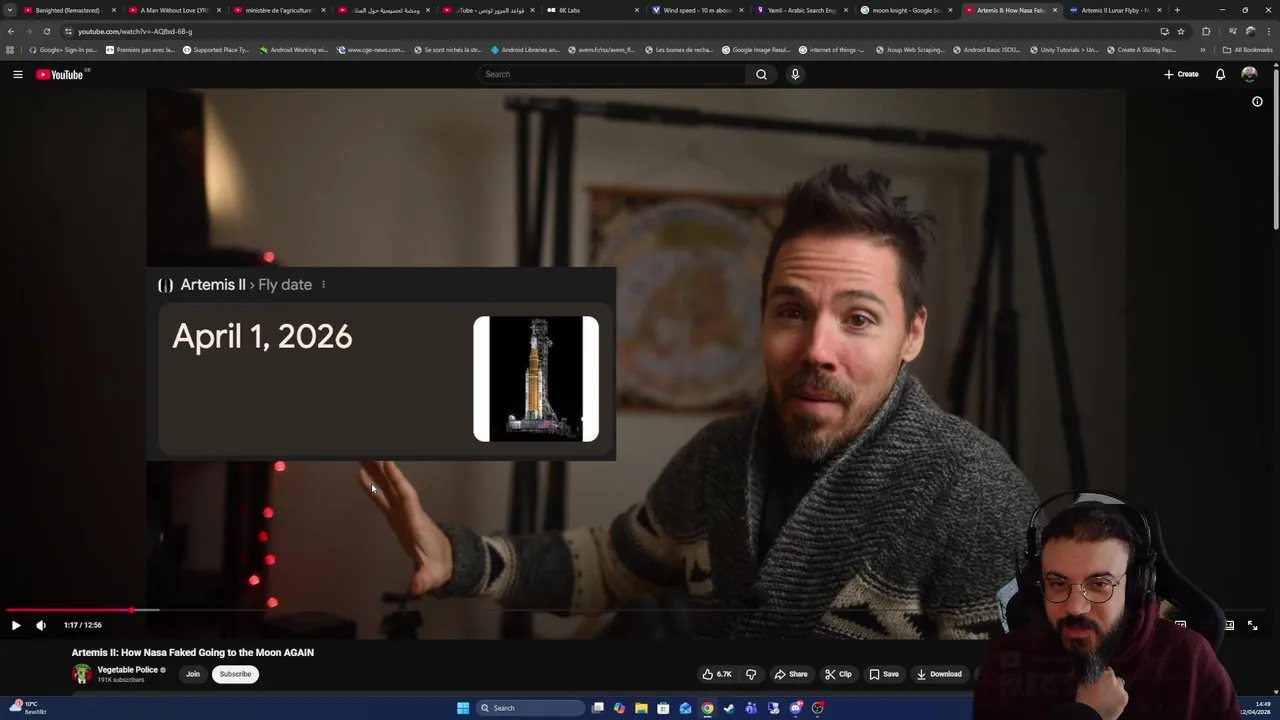Screen dimensions: 1280x720
Task: Open the Android Working wi... bookmark
Action: pos(294,49)
